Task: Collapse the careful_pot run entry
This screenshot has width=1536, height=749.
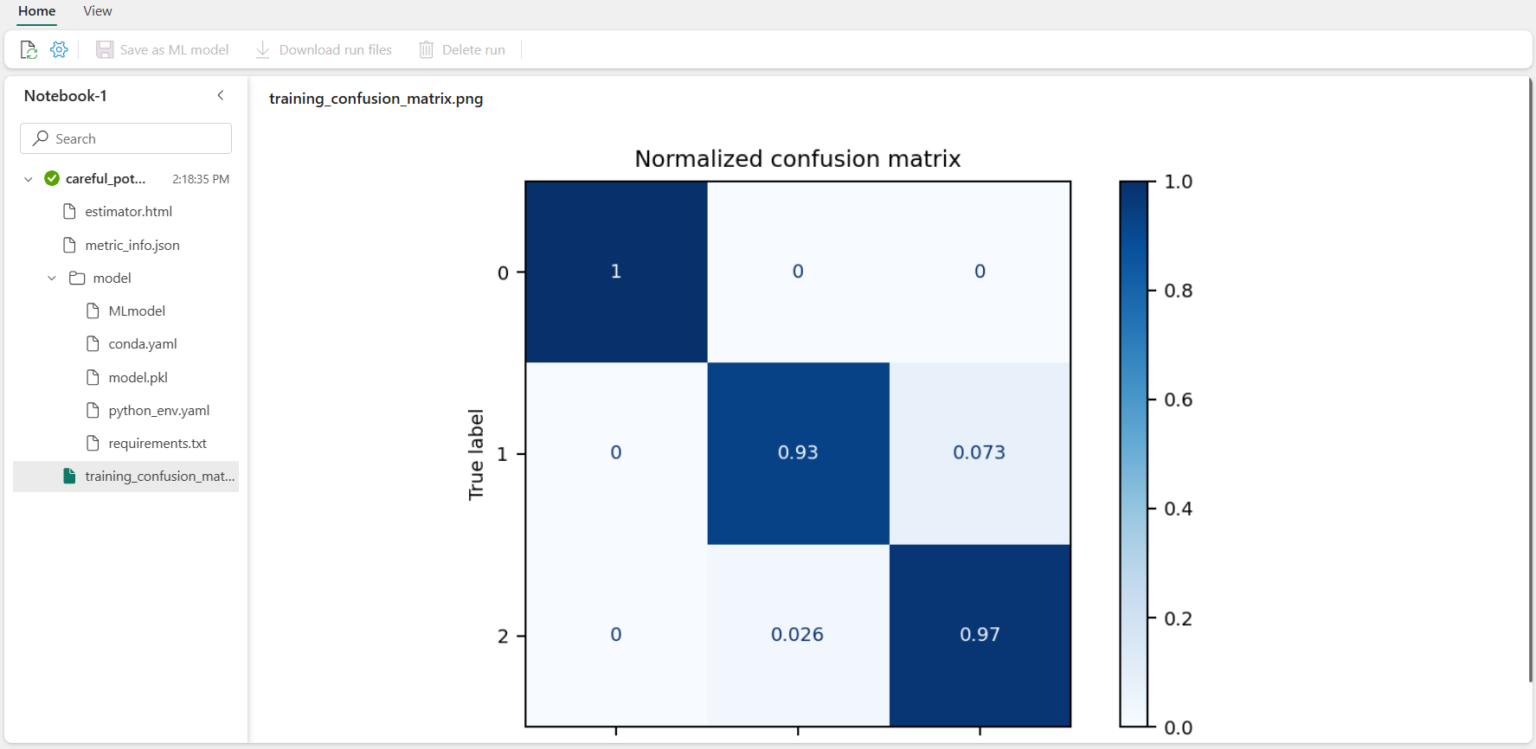Action: tap(27, 178)
